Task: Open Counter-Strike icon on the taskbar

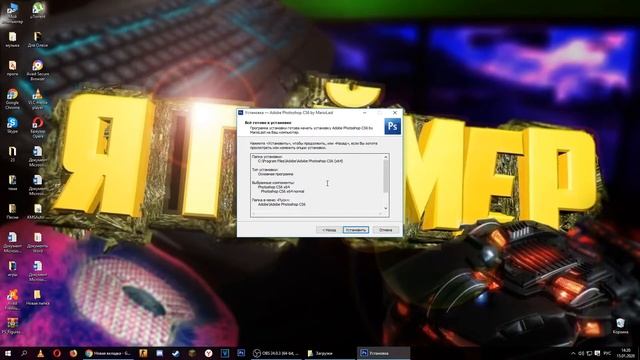Action: click(143, 353)
